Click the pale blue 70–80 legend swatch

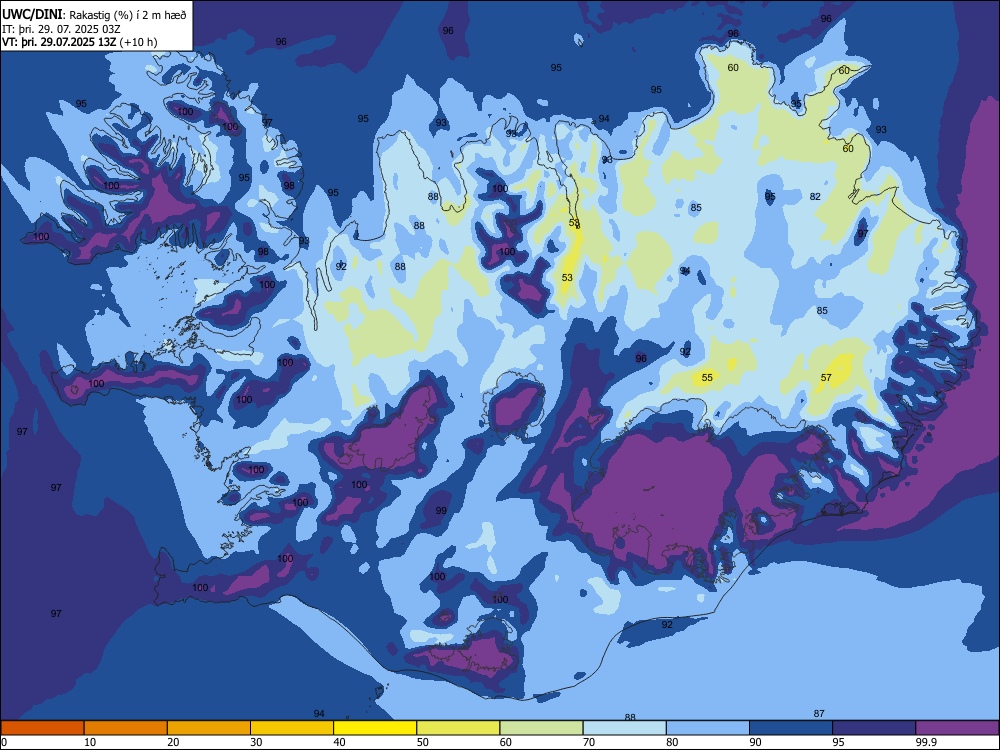(x=625, y=728)
